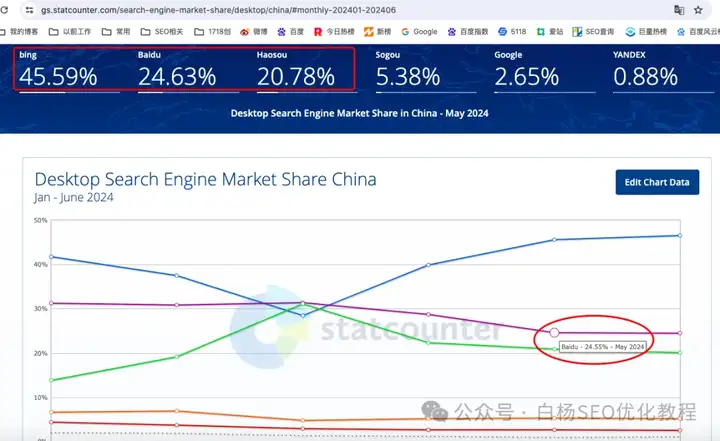
Task: Open the 百度指数 bookmark
Action: tap(467, 32)
